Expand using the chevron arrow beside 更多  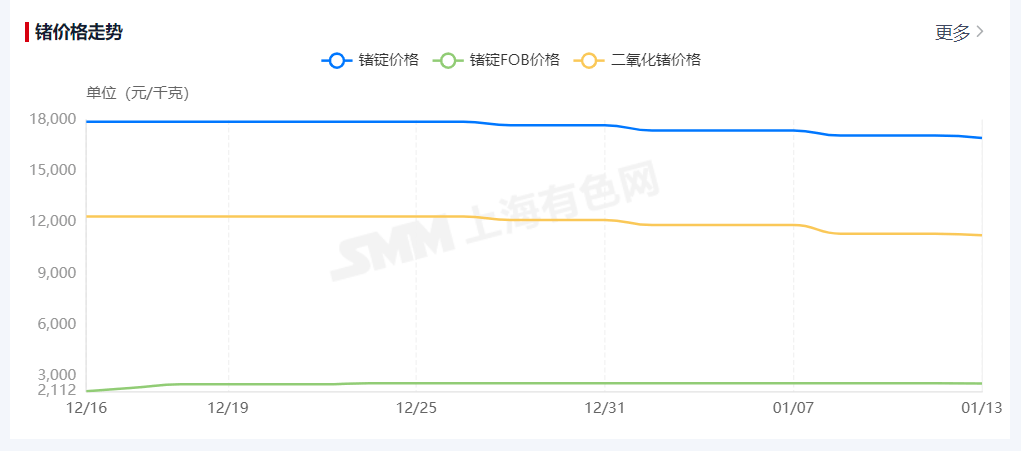[x=981, y=32]
